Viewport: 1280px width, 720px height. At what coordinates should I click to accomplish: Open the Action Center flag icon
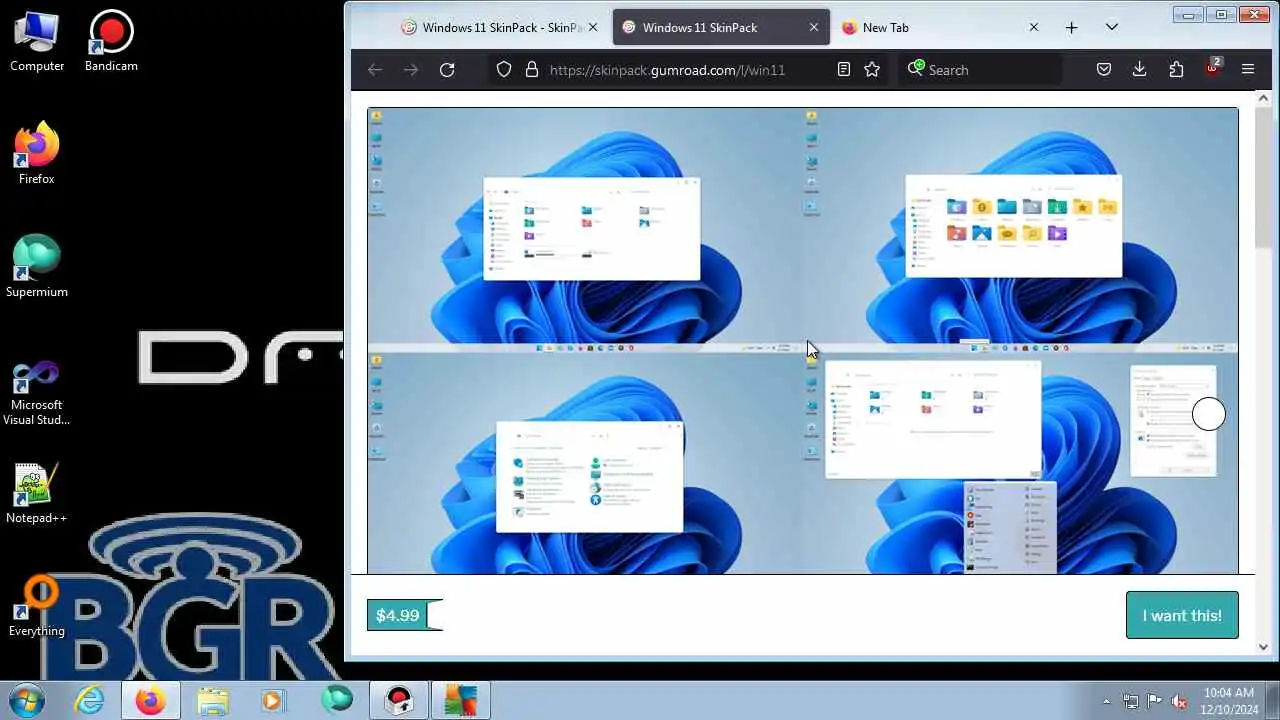tap(1155, 701)
